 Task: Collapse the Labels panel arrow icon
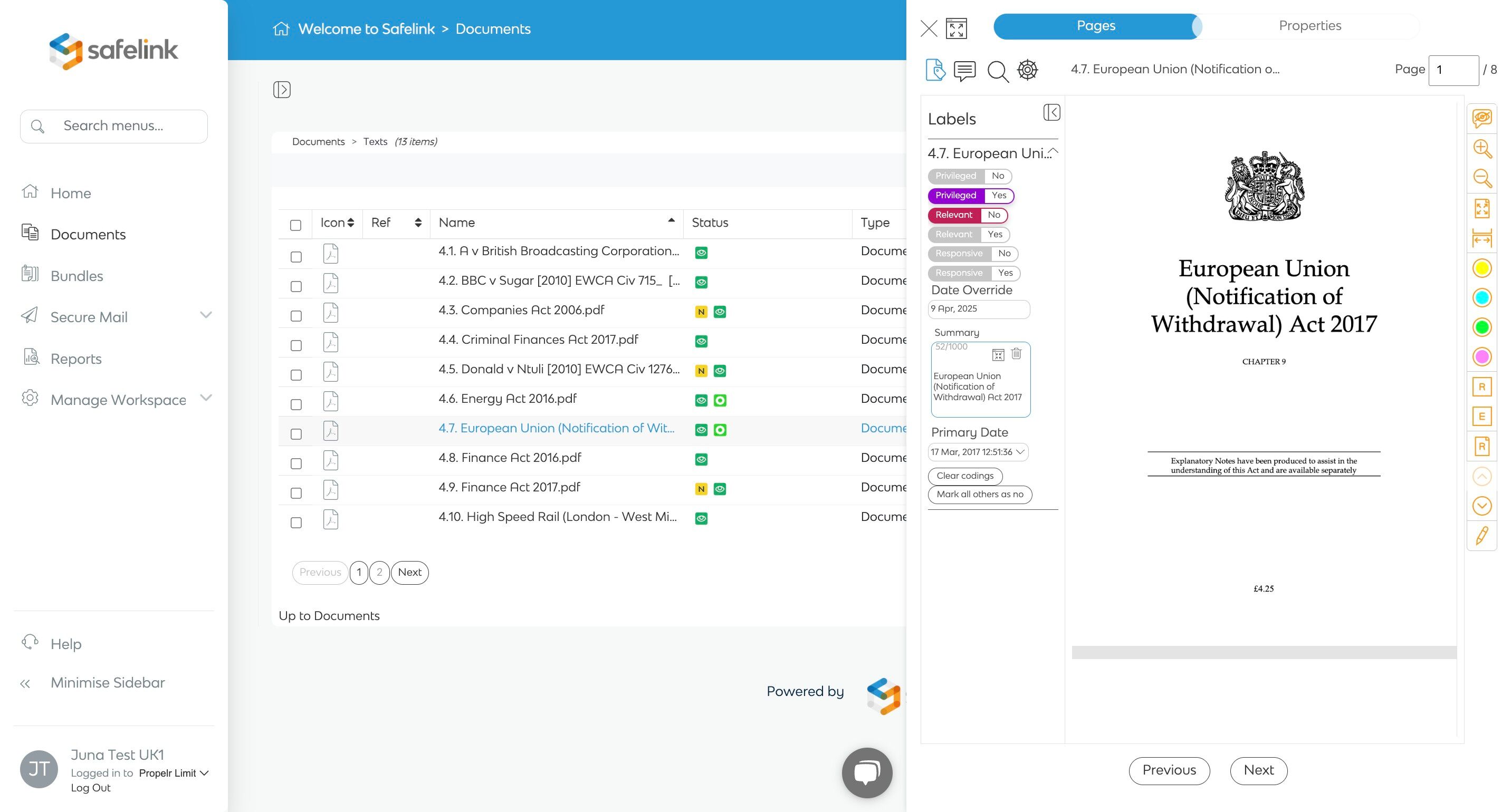coord(1051,112)
